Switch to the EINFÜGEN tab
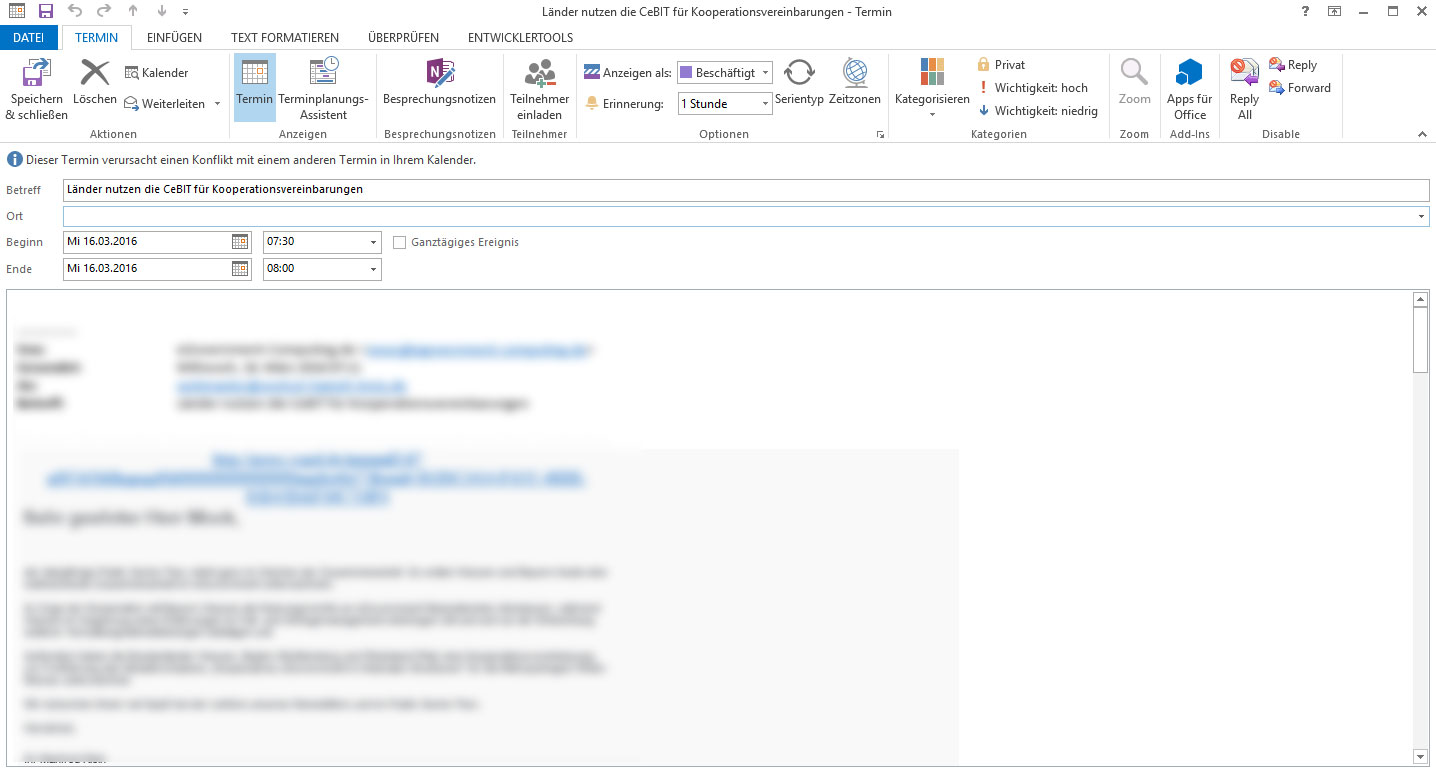This screenshot has width=1436, height=773. tap(174, 38)
